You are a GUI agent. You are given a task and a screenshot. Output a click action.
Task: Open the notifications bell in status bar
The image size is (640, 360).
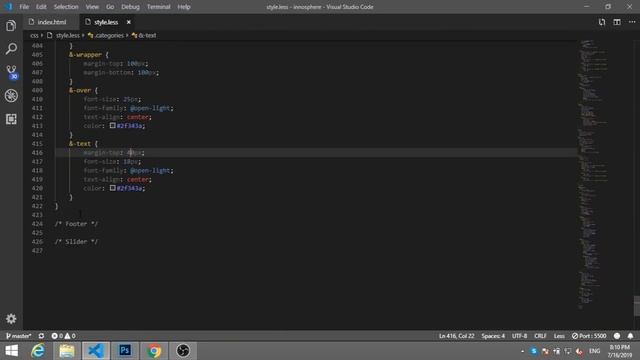pos(630,336)
